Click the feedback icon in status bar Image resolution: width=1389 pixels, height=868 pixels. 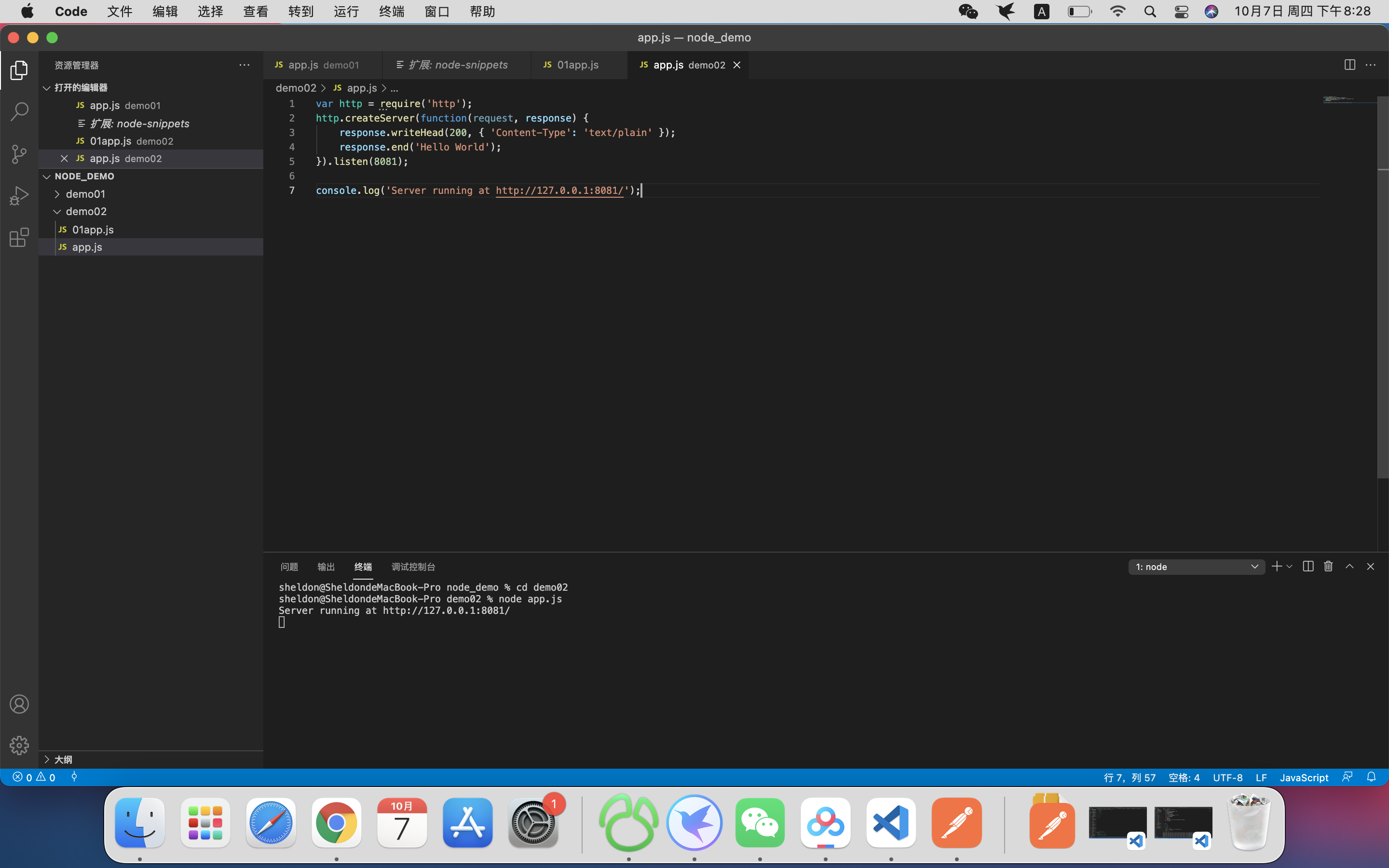(1347, 777)
